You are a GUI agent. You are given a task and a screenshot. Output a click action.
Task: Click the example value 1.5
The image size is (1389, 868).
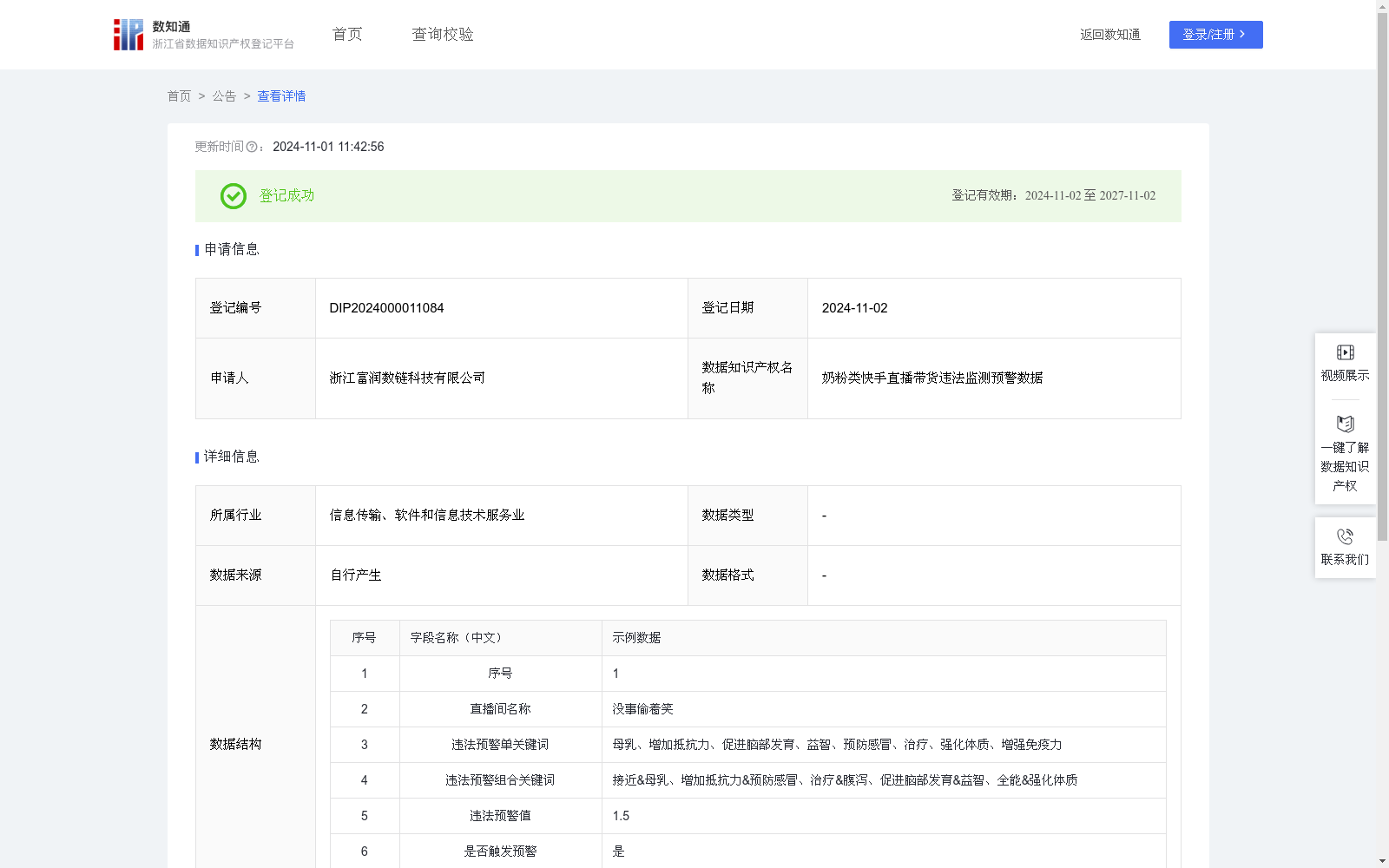[621, 816]
